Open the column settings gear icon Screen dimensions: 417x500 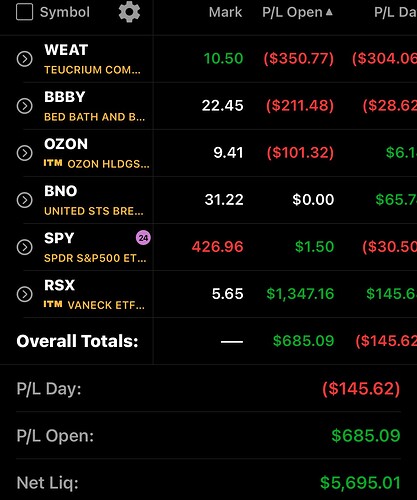[x=129, y=12]
